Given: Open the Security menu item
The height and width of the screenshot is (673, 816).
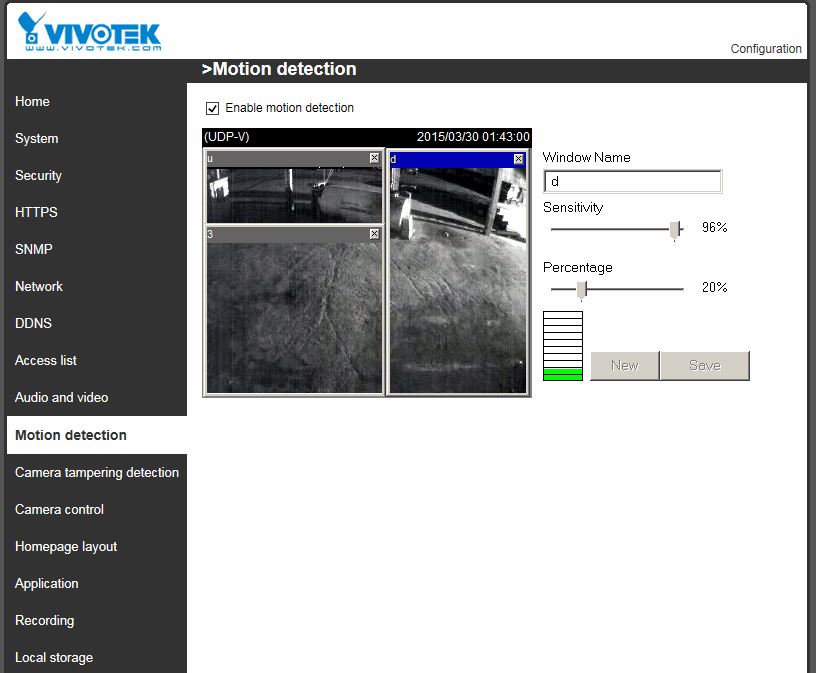Looking at the screenshot, I should tap(38, 176).
